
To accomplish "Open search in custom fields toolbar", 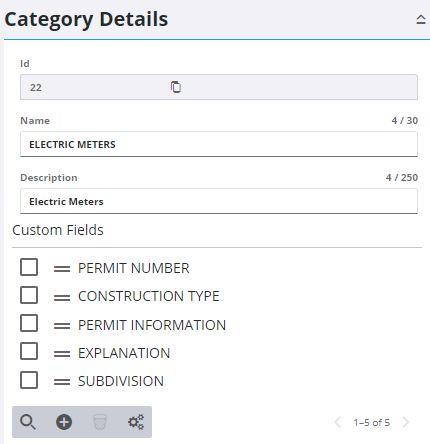I will point(28,422).
